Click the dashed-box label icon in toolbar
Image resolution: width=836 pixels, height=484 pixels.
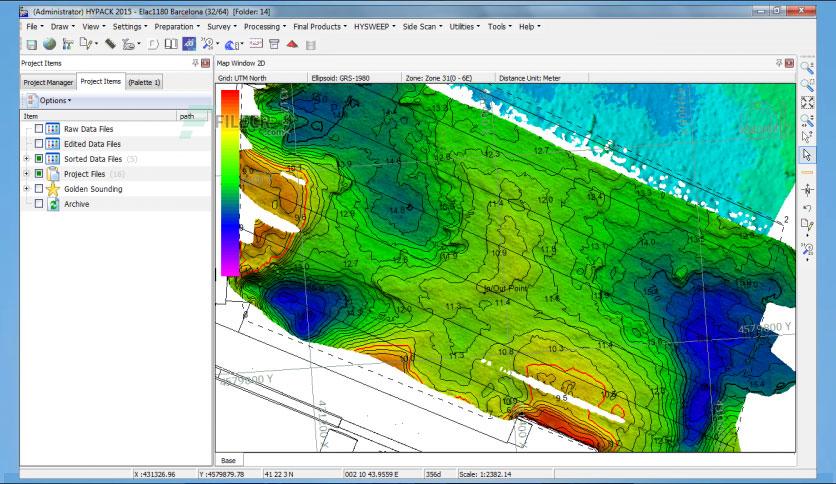tap(256, 44)
